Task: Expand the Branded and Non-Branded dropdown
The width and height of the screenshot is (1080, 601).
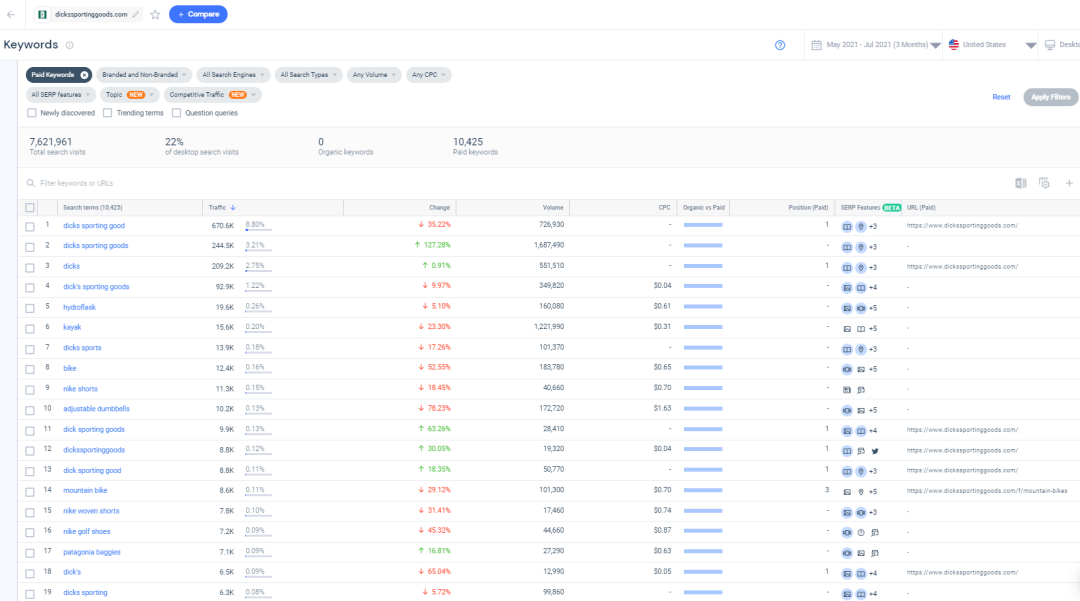Action: click(144, 75)
